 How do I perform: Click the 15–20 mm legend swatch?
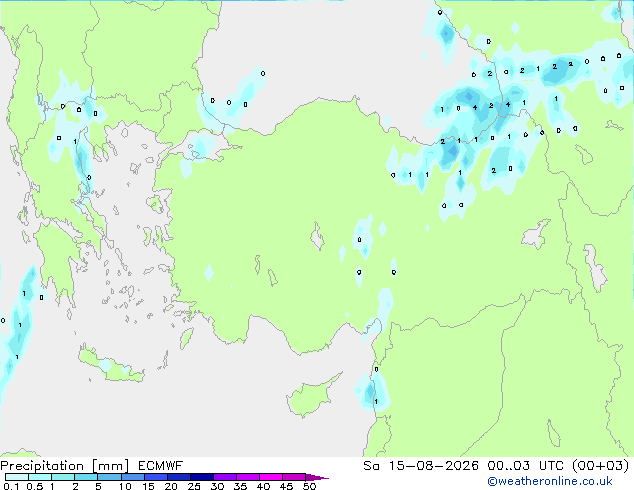click(155, 477)
